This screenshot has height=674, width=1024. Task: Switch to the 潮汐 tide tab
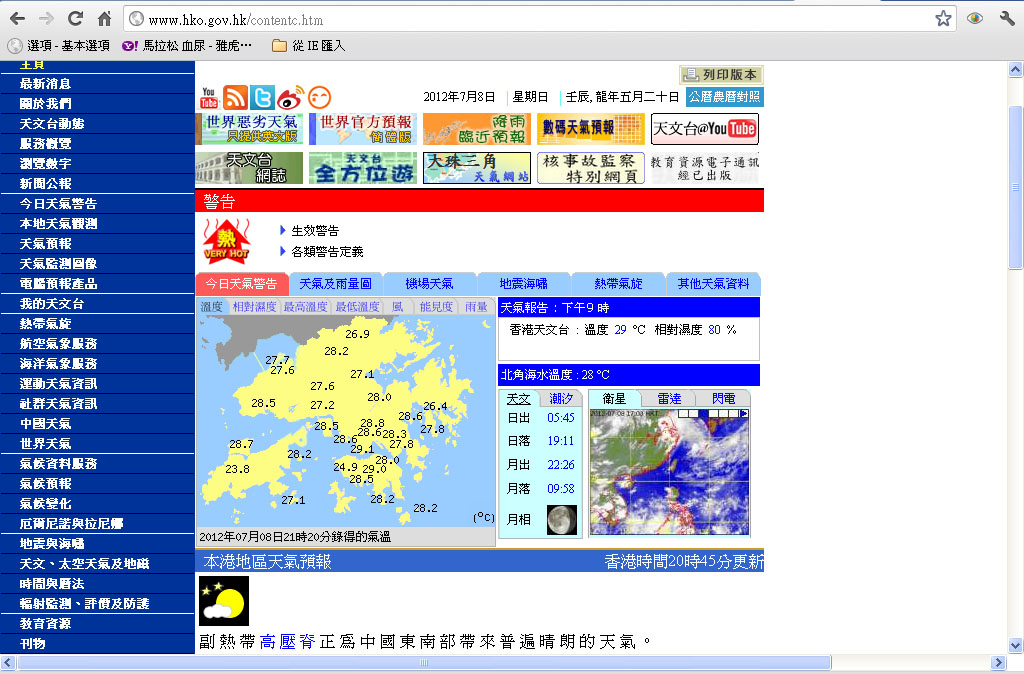pos(562,398)
